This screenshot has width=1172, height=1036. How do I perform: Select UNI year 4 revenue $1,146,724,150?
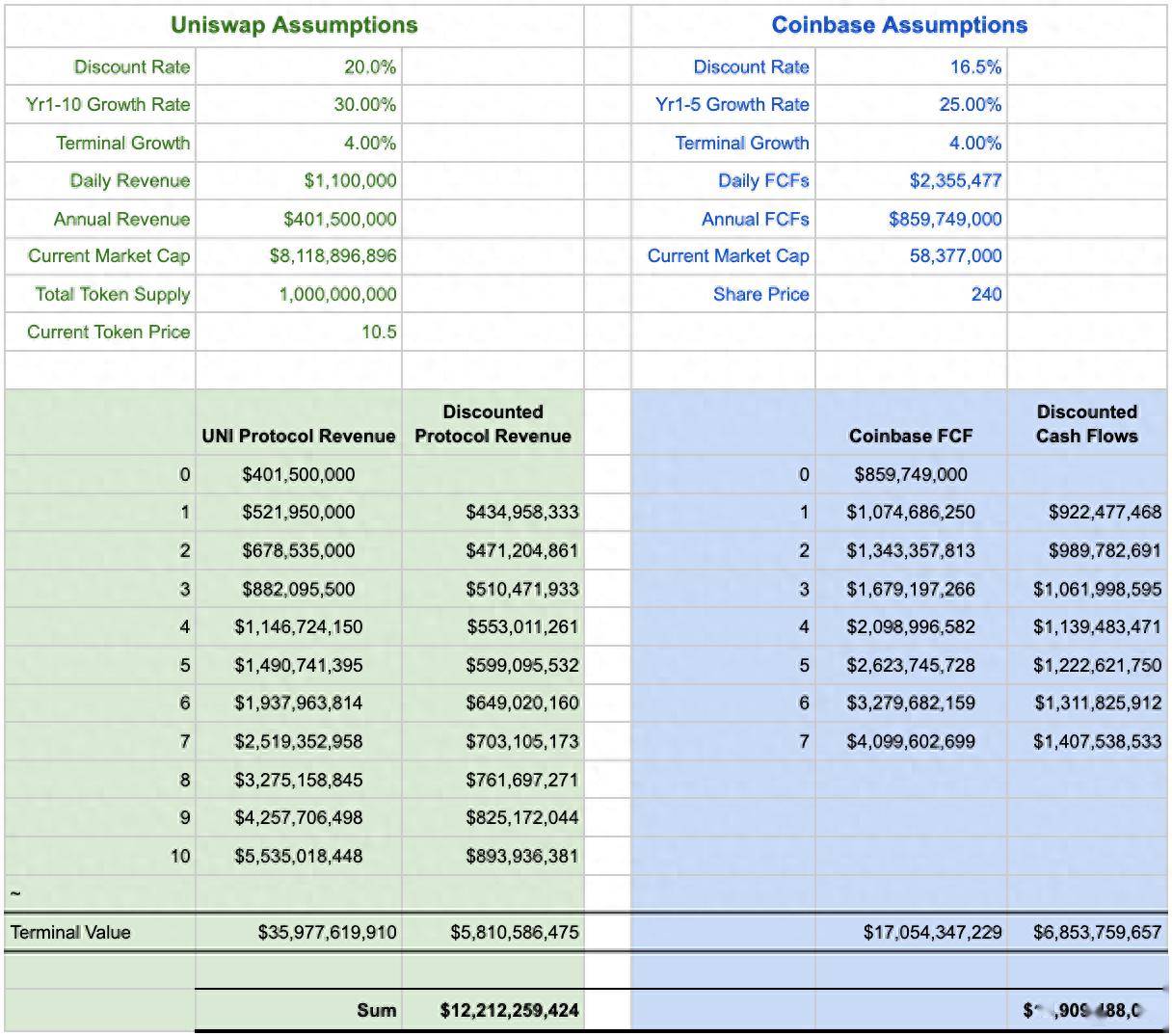299,626
